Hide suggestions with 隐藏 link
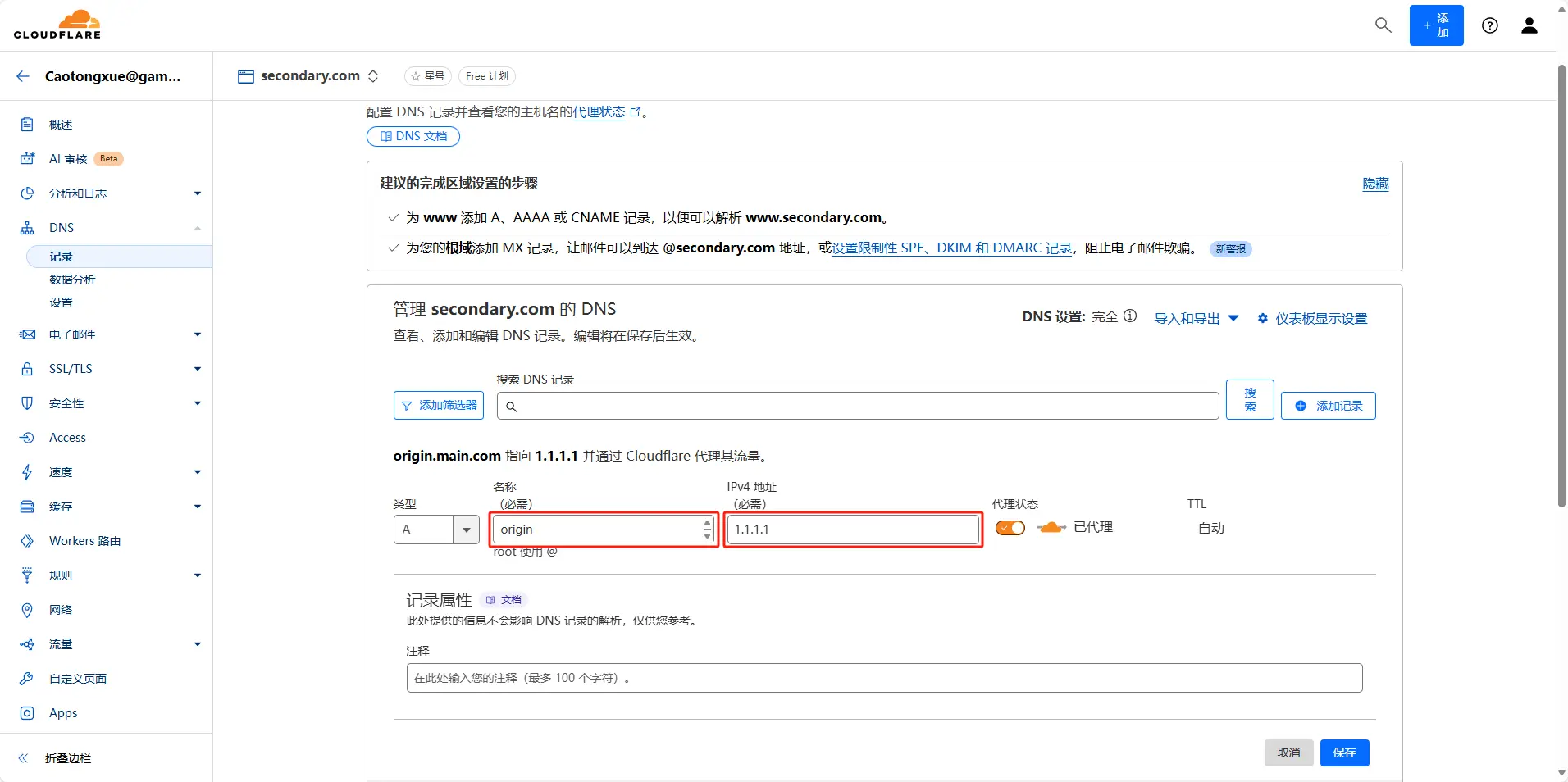 click(1375, 184)
